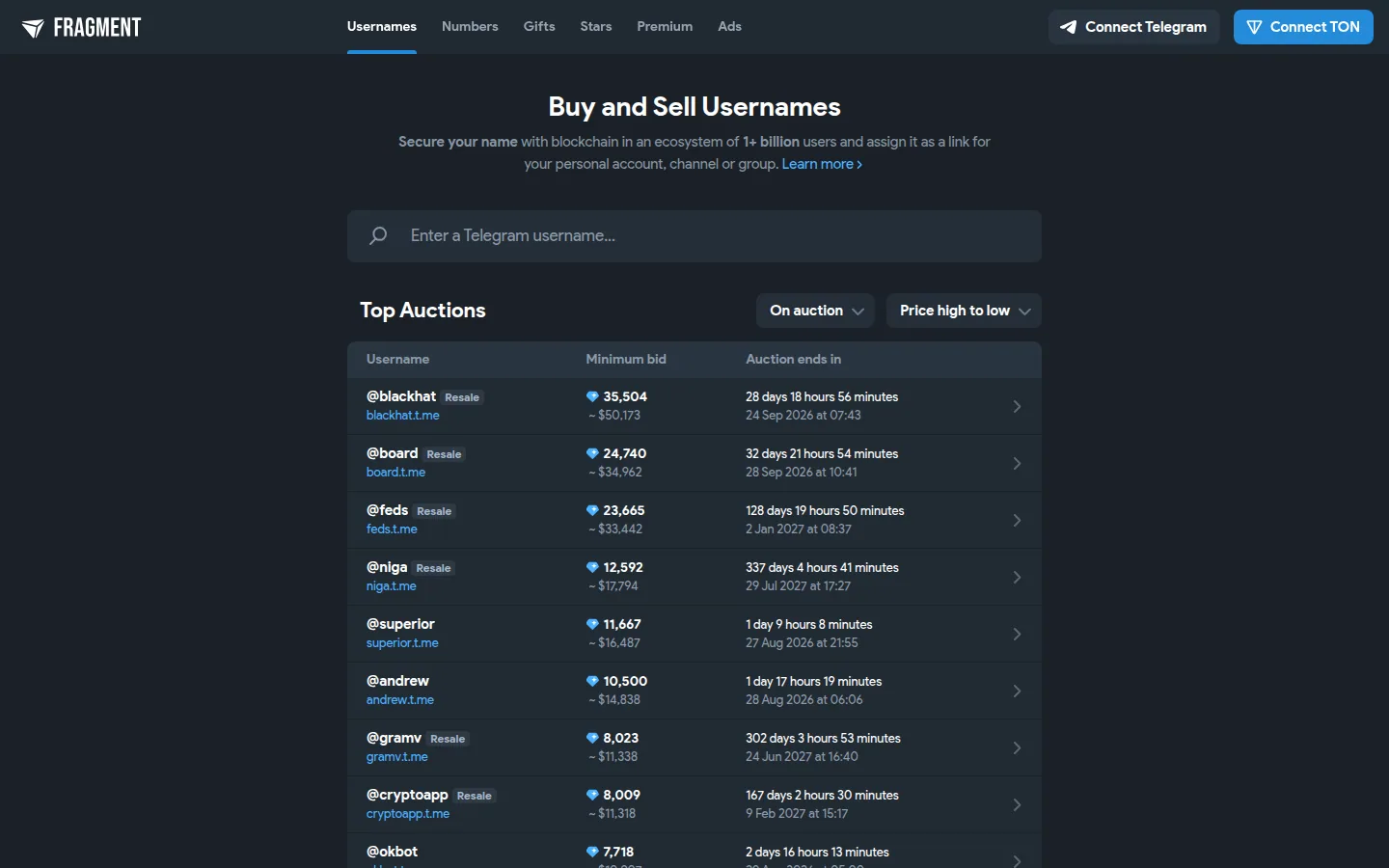
Task: Click the @okbot username
Action: click(392, 852)
